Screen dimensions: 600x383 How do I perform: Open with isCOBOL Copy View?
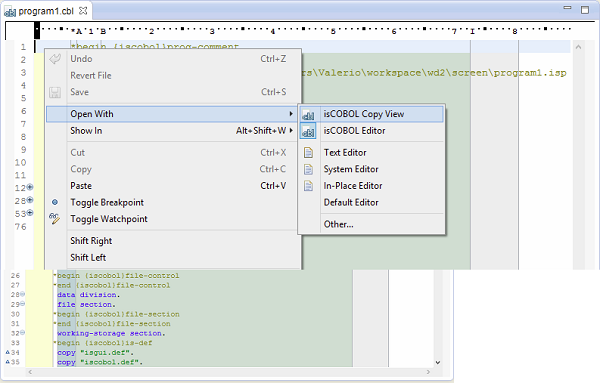371,114
